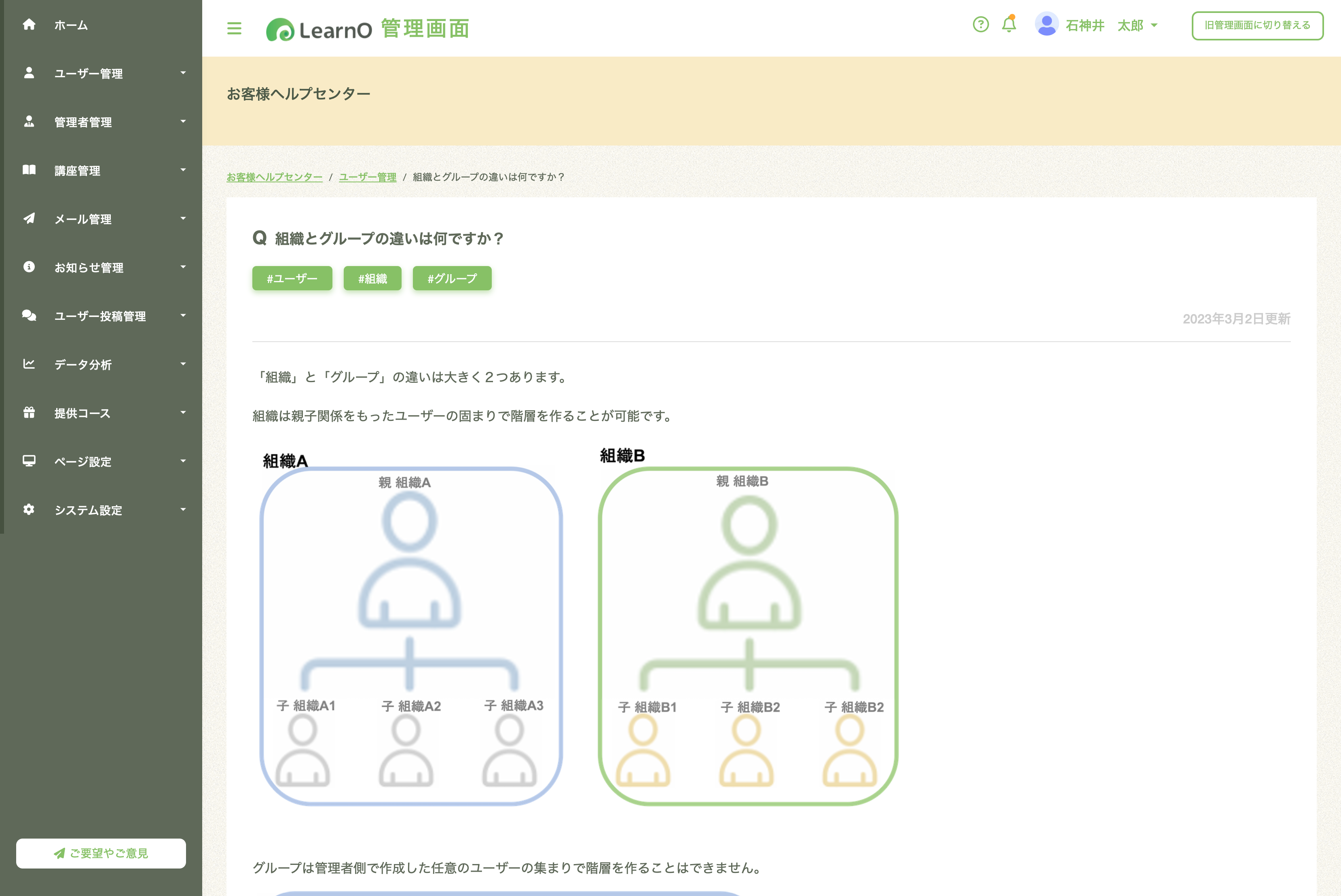The width and height of the screenshot is (1341, 896).
Task: Click the データ分析 chart icon
Action: (29, 364)
